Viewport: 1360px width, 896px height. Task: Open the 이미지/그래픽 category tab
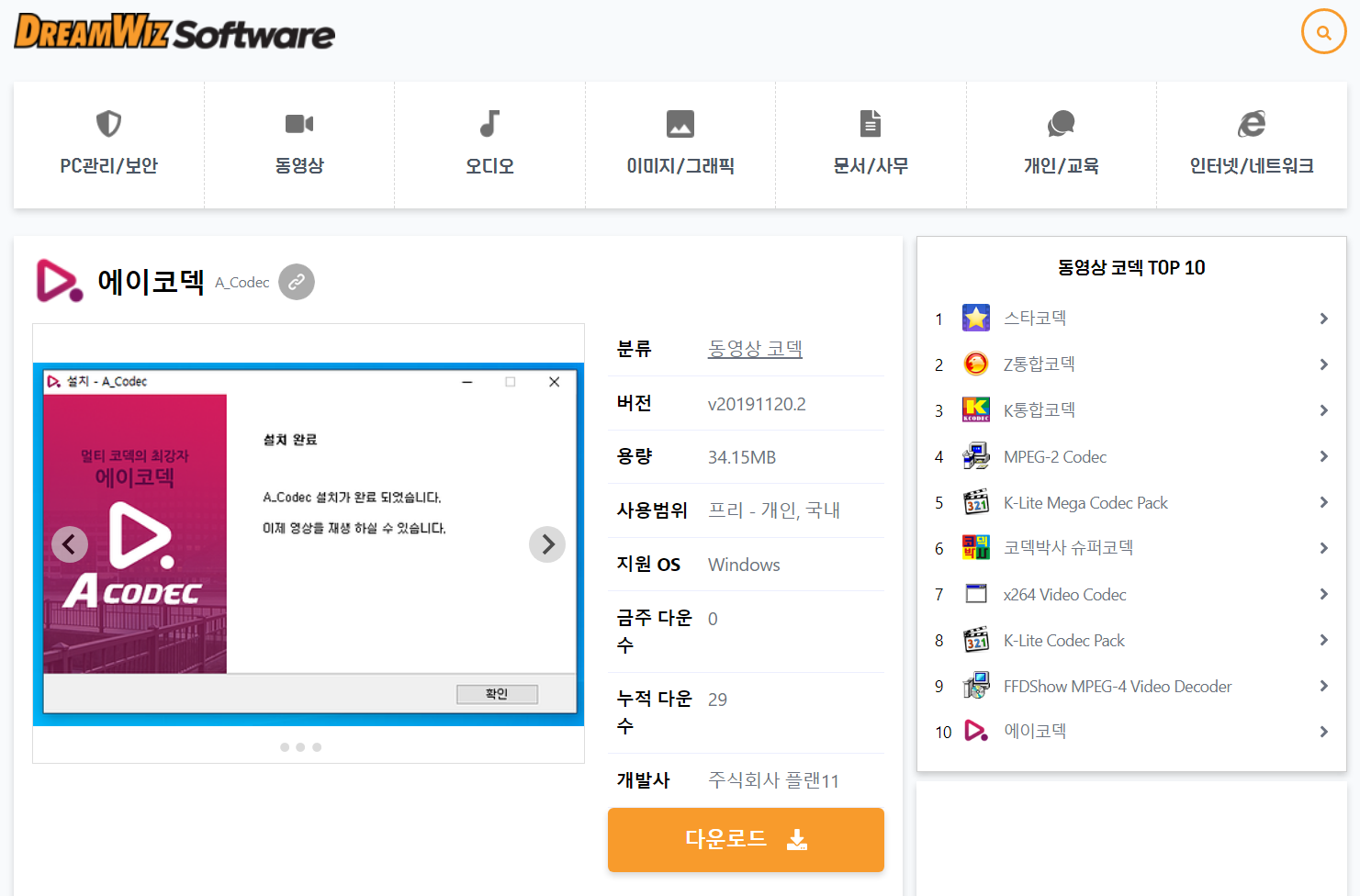[x=680, y=145]
